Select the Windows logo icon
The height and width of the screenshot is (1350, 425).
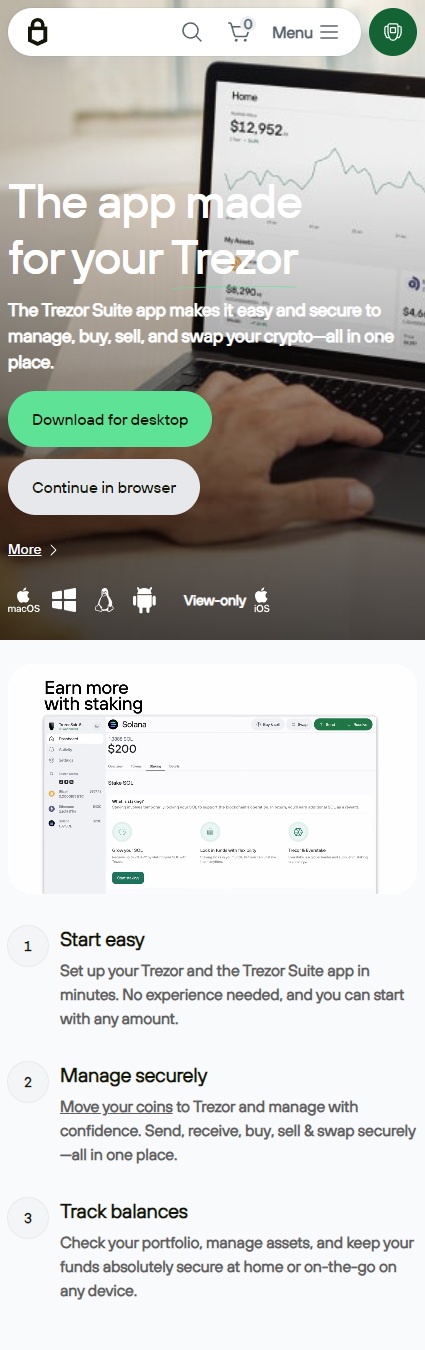tap(64, 600)
